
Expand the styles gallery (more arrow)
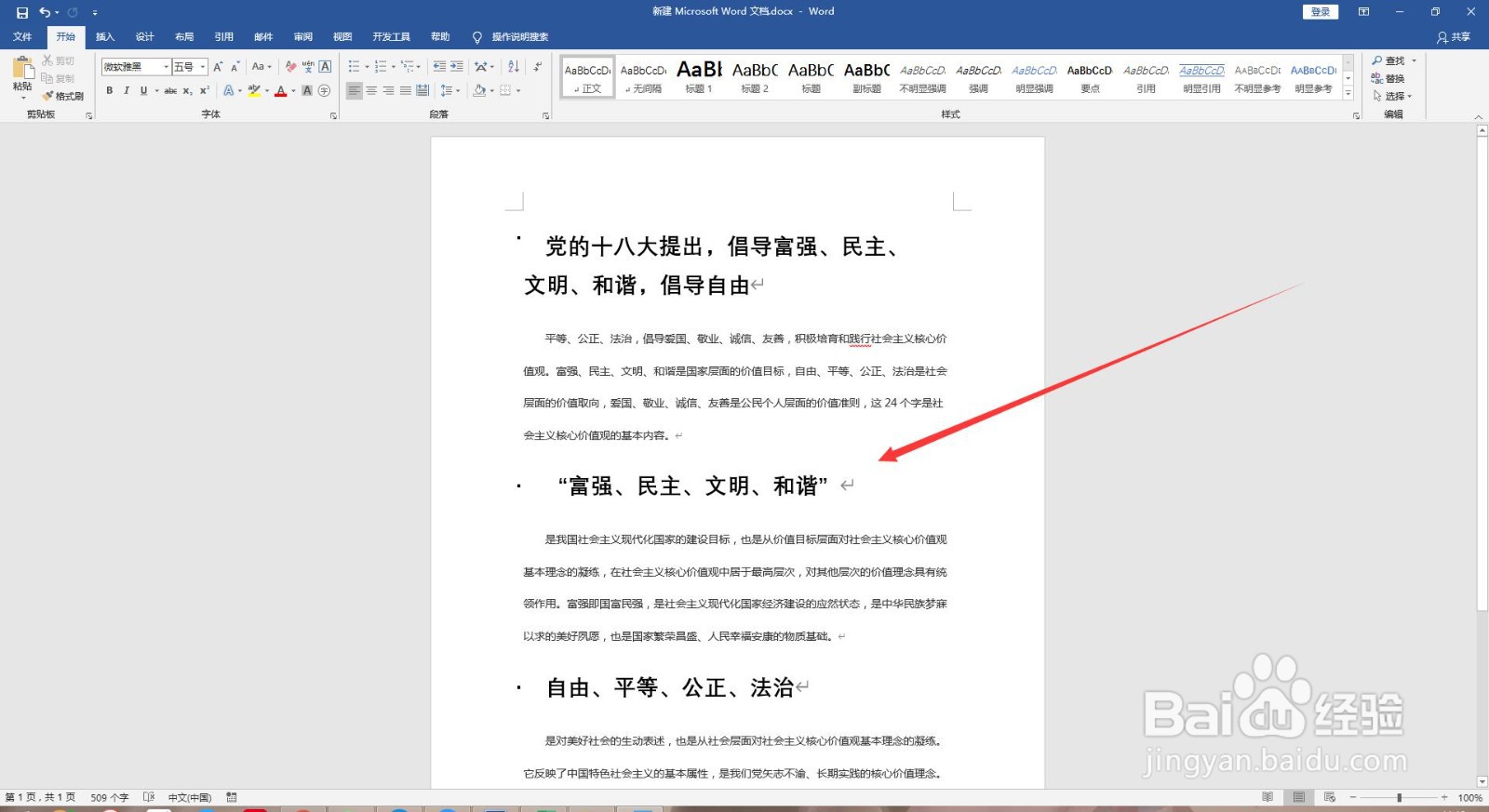coord(1348,94)
